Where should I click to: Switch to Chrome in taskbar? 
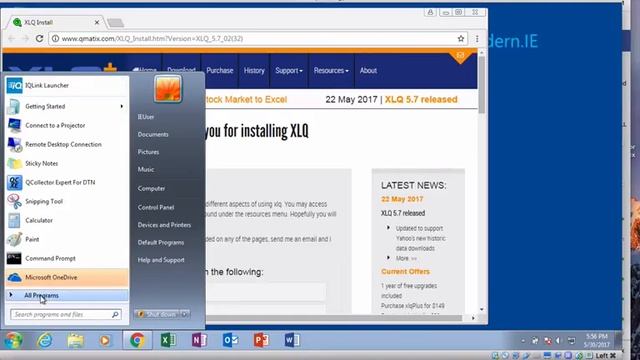coord(138,340)
